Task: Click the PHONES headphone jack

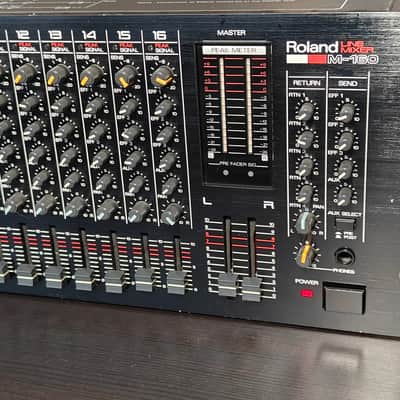Action: coord(345,257)
